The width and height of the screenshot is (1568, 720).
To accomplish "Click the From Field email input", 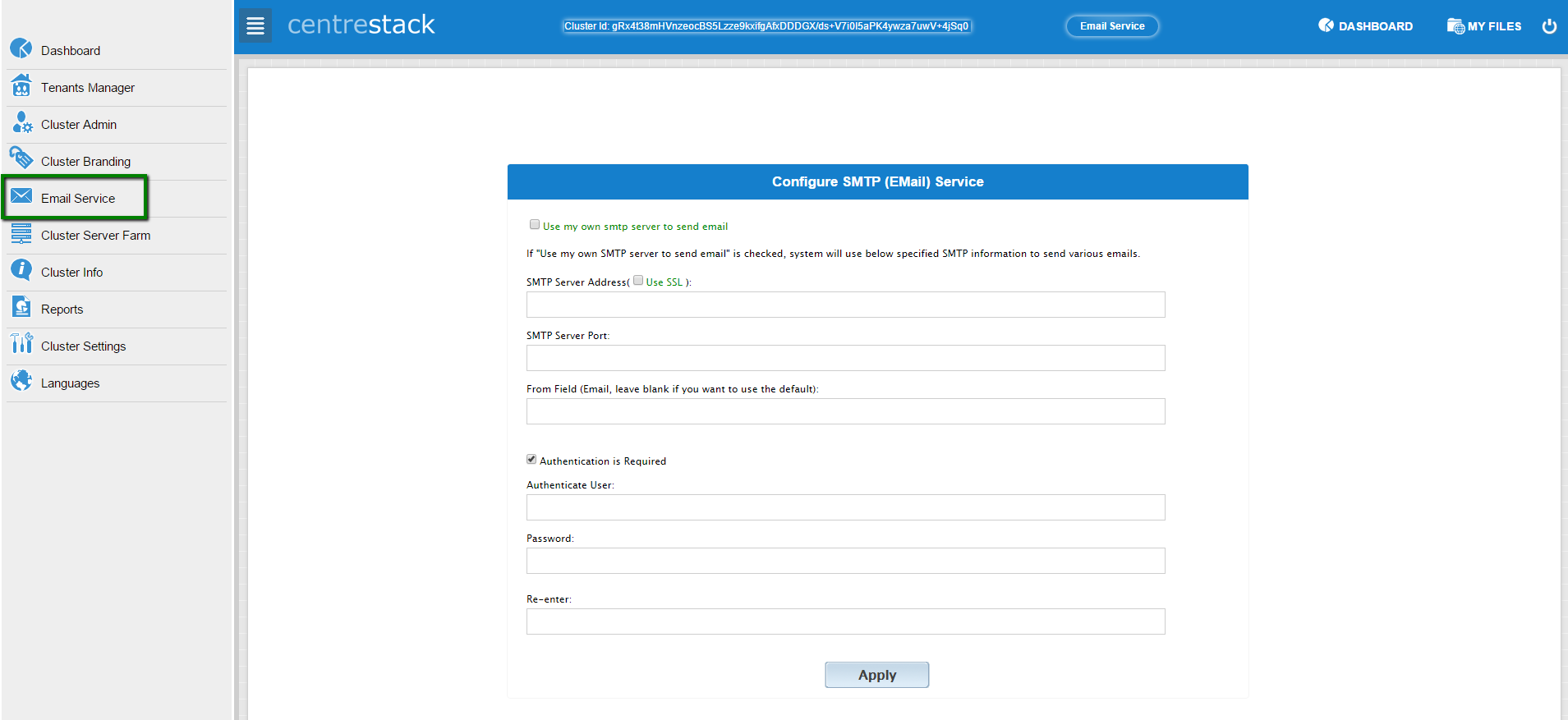I will 845,411.
